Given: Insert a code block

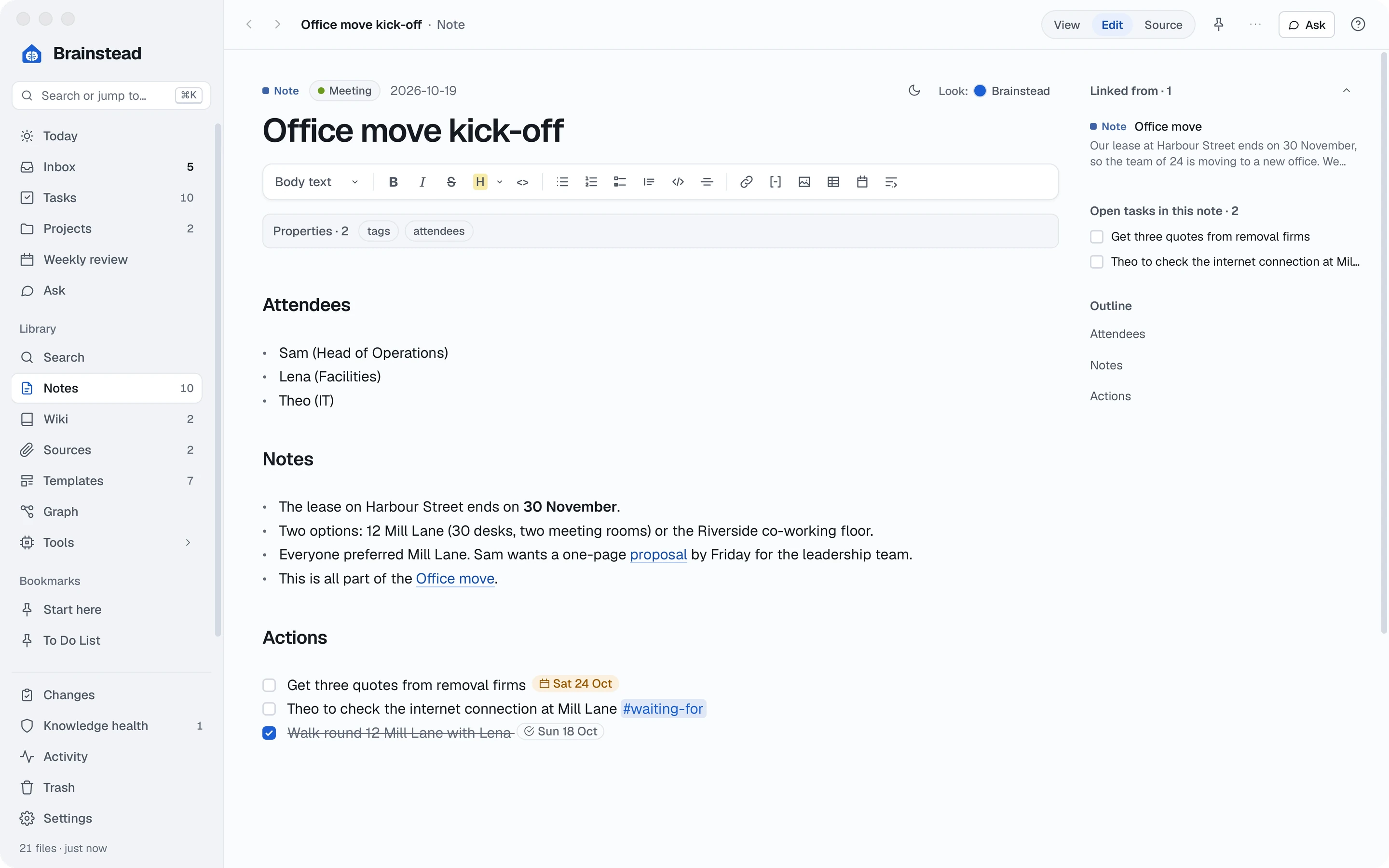Looking at the screenshot, I should click(x=678, y=182).
